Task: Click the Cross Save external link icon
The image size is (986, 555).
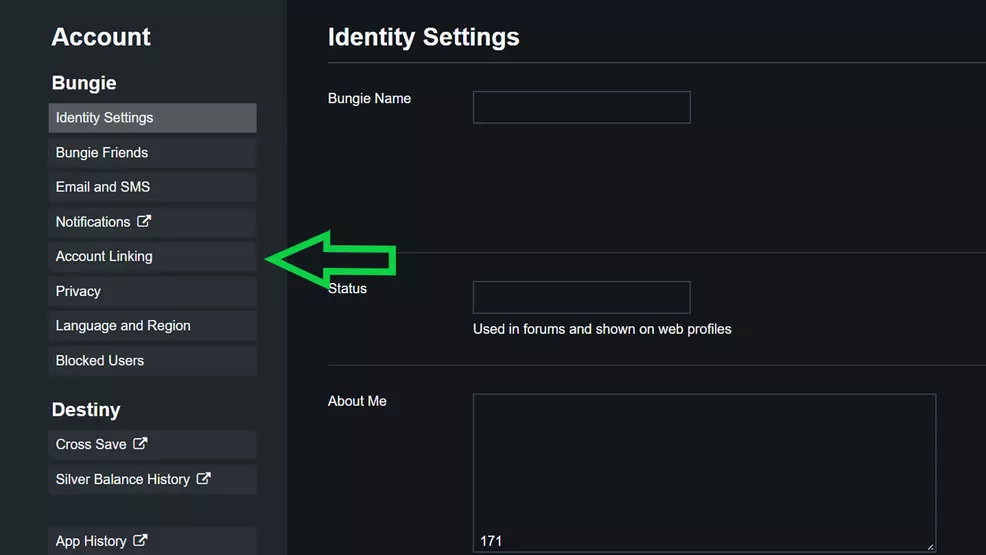Action: coord(140,443)
